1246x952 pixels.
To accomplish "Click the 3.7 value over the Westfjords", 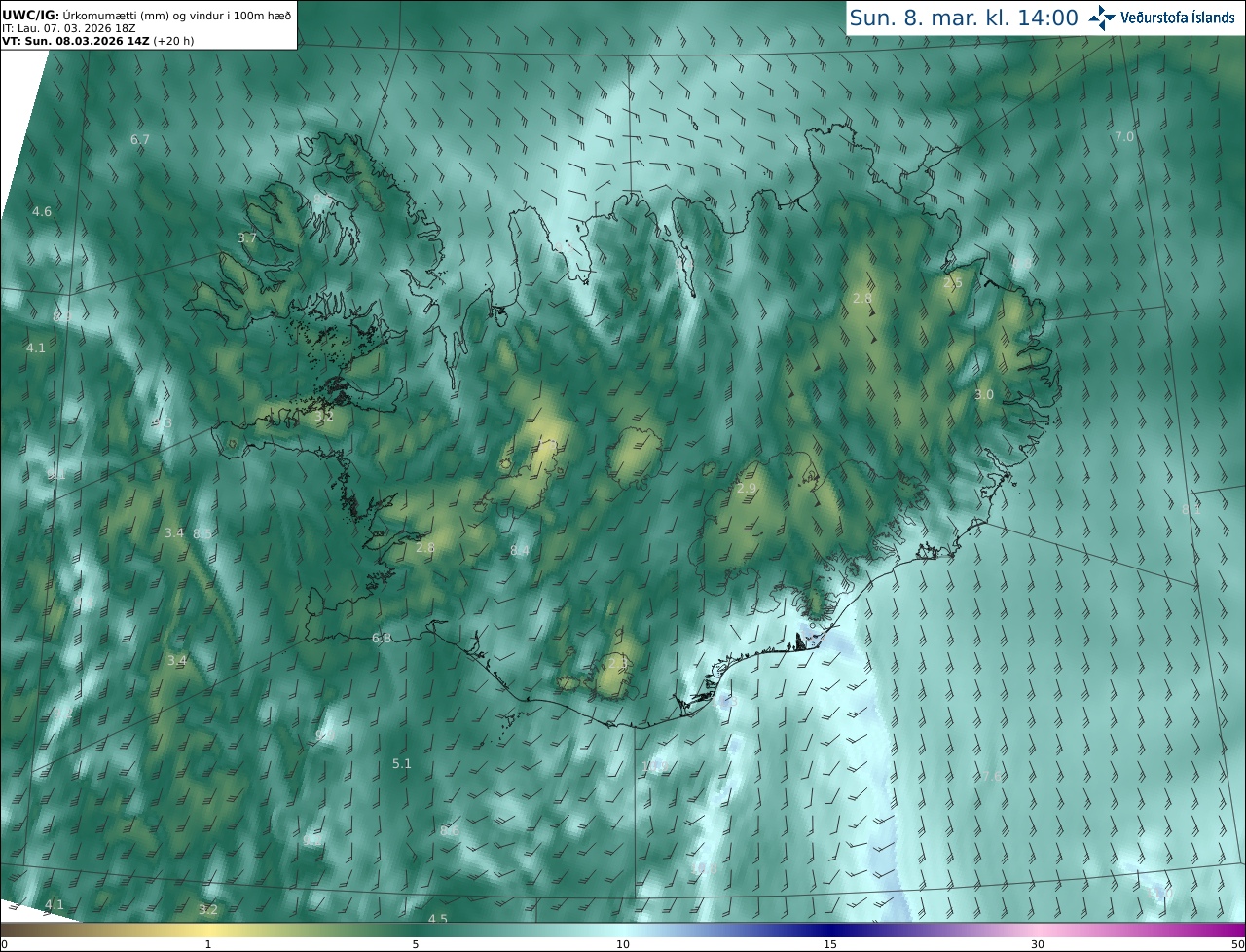I will tap(247, 238).
